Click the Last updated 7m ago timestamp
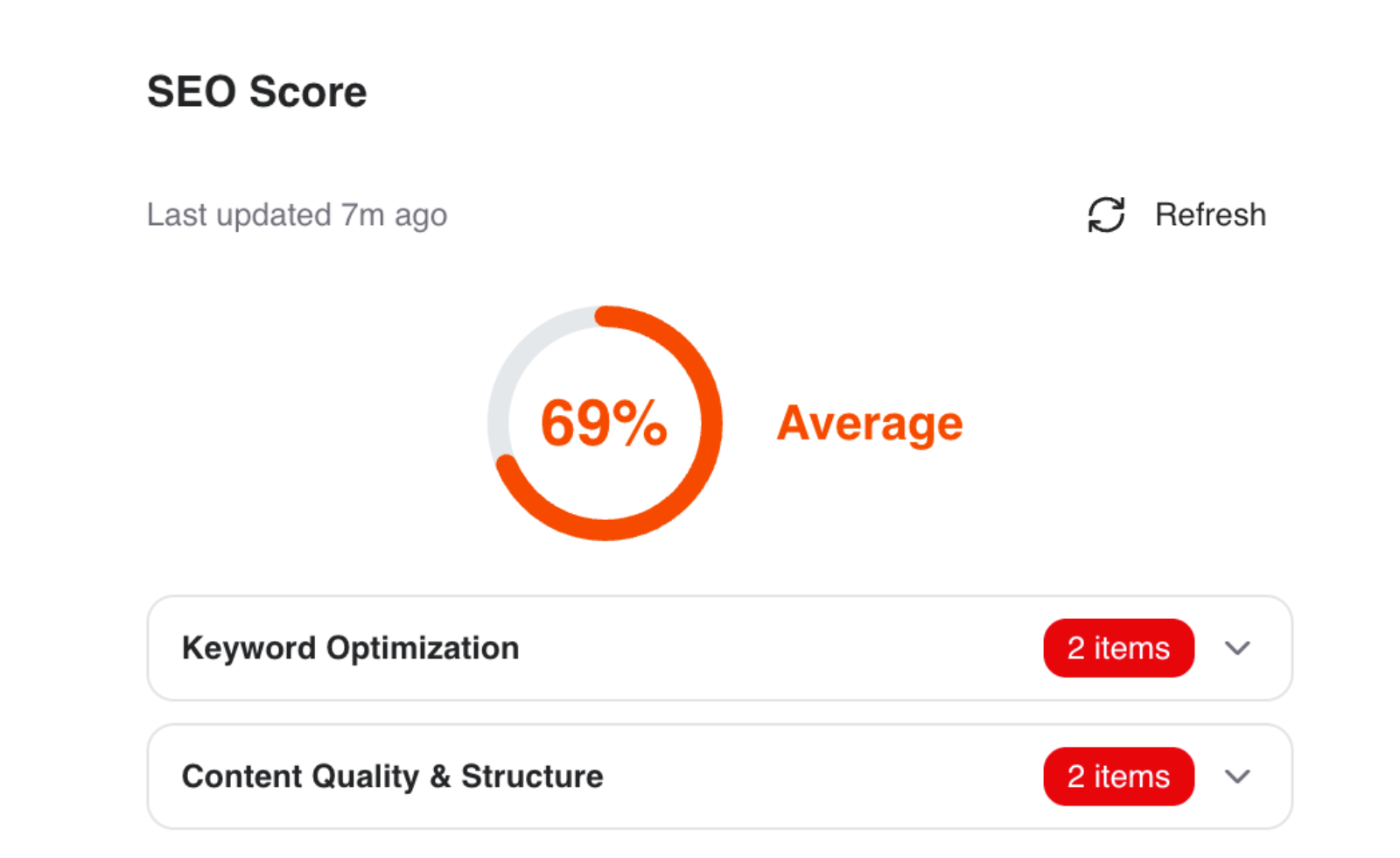1400x858 pixels. click(x=297, y=215)
